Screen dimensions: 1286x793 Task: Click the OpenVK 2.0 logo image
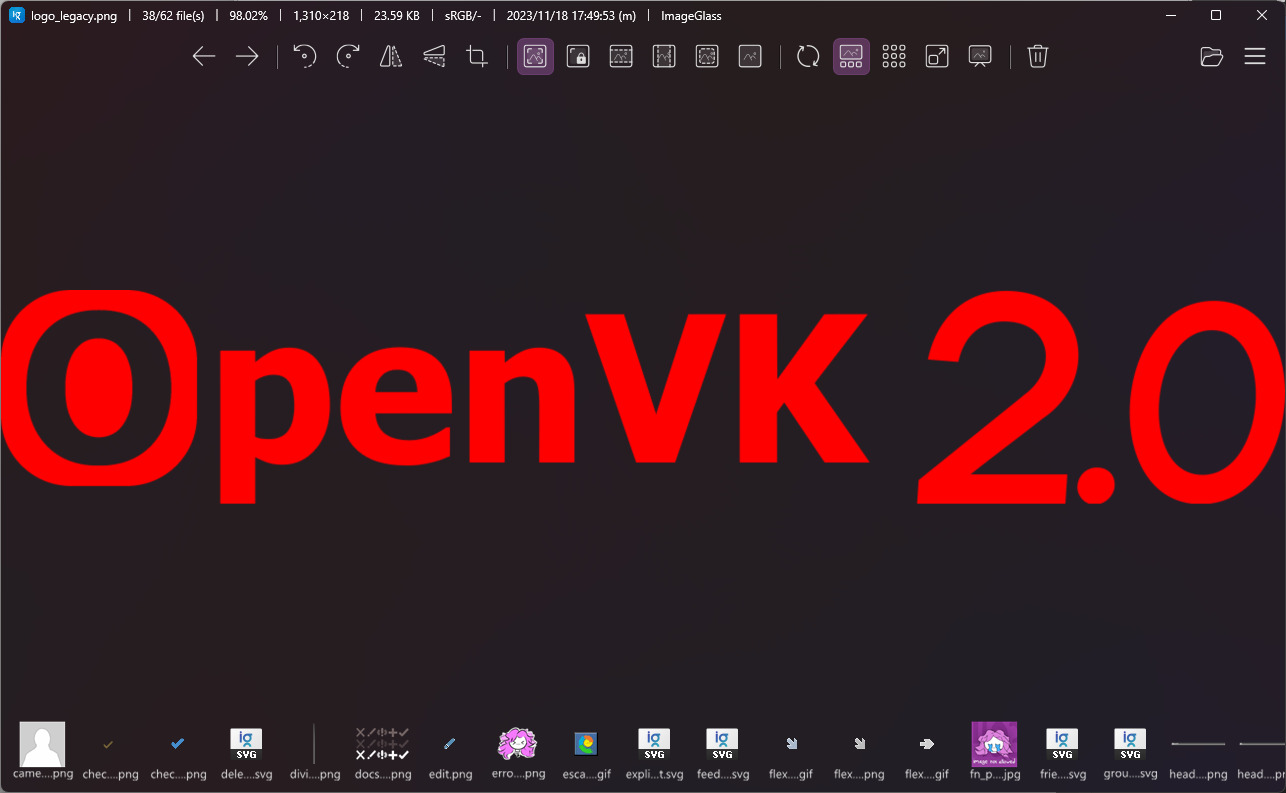pos(643,397)
